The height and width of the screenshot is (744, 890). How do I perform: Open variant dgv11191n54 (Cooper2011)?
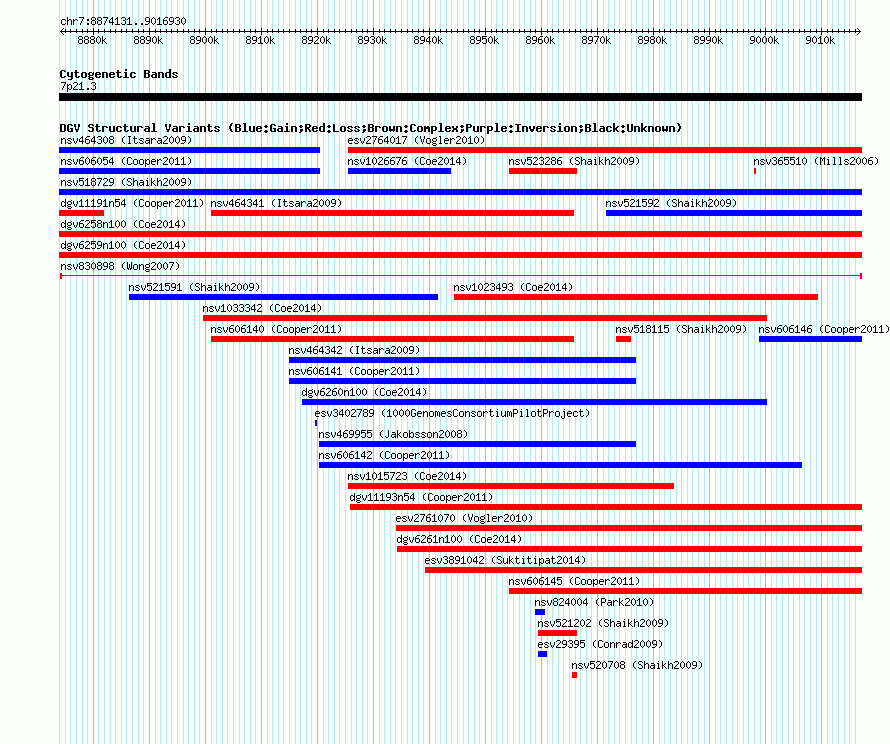(132, 203)
